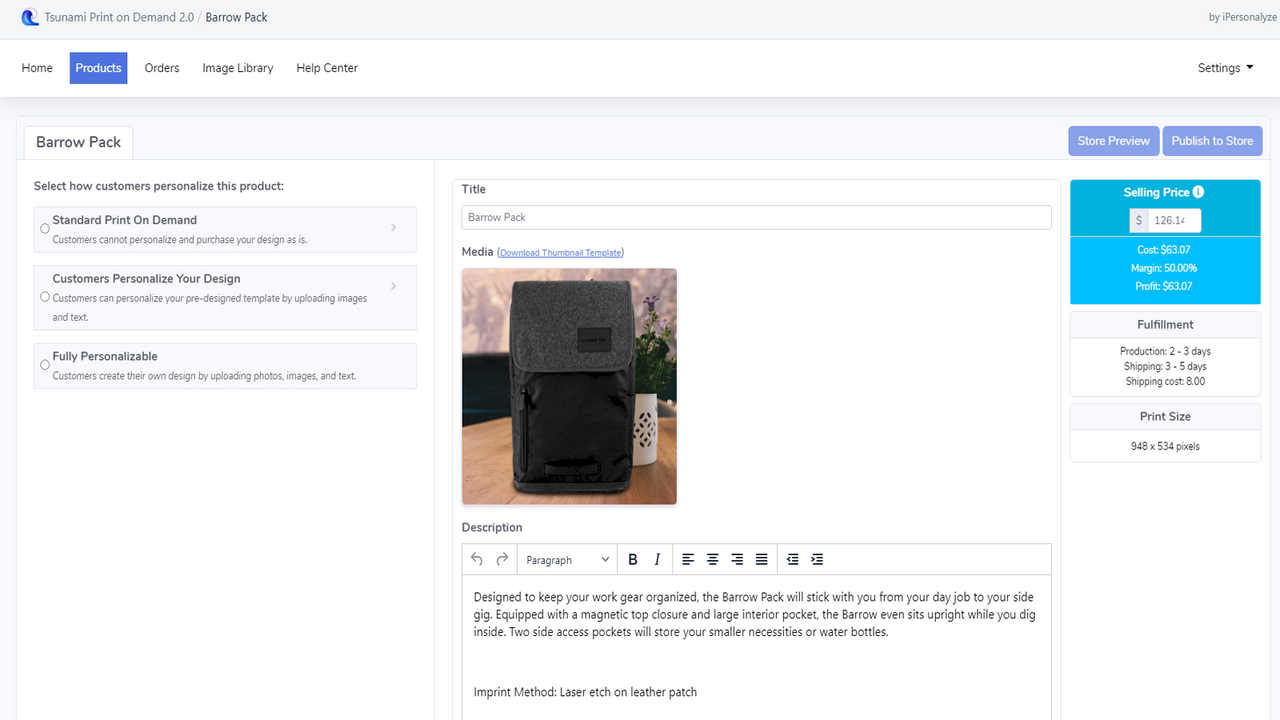
Task: Center align description text
Action: (x=713, y=559)
